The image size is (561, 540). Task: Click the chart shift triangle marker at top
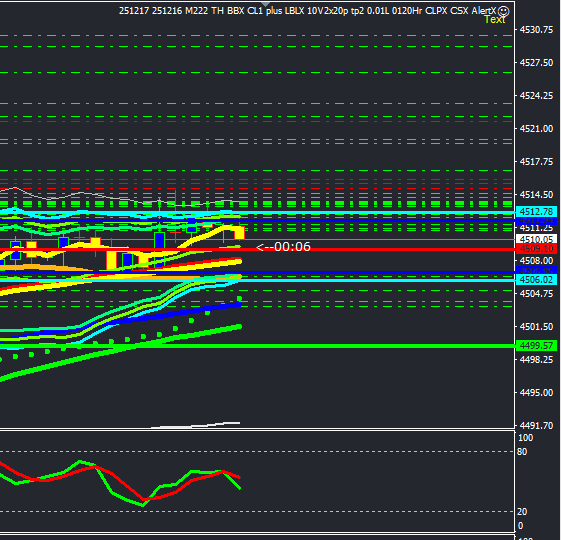point(266,4)
